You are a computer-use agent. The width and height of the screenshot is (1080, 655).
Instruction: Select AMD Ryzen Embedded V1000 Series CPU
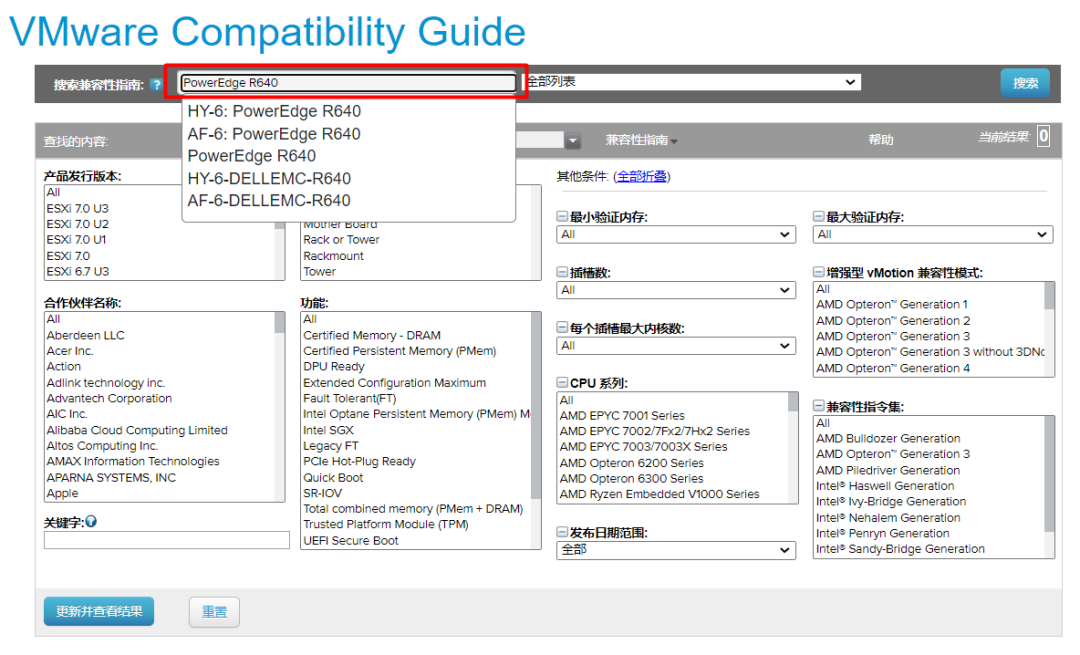pyautogui.click(x=659, y=494)
